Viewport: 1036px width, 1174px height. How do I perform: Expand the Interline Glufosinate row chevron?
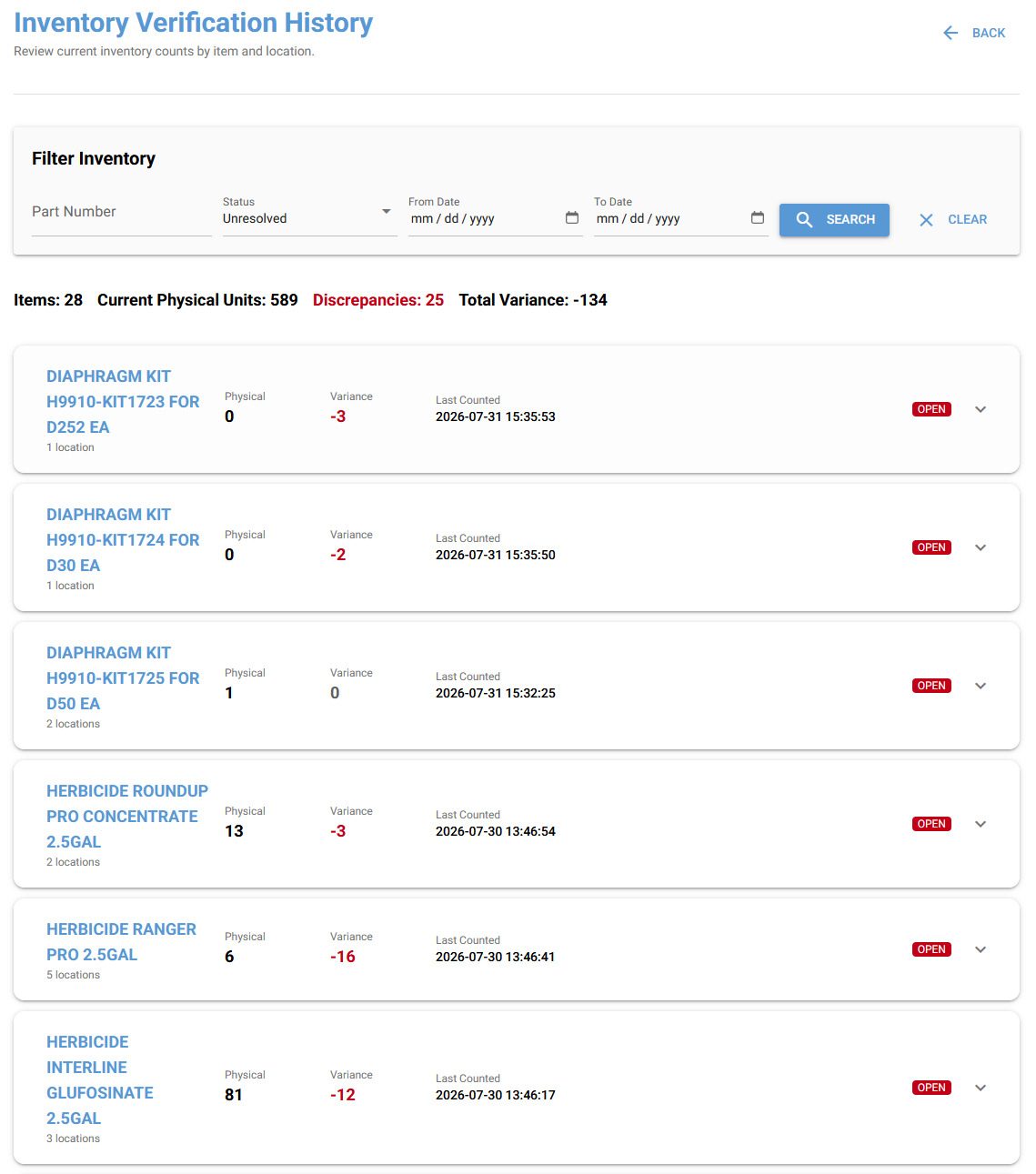coord(981,1088)
